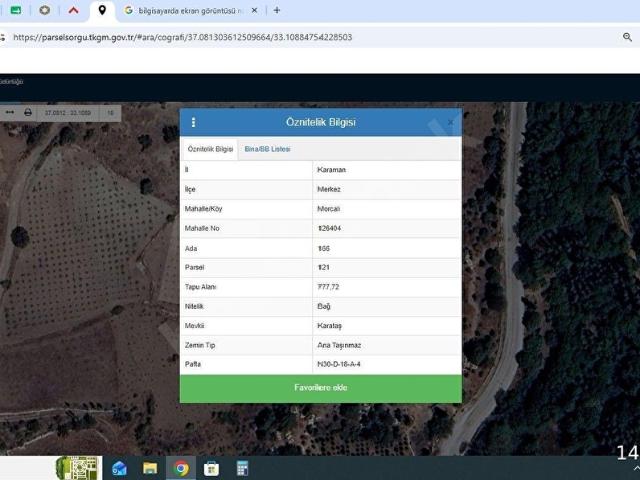Click the Ada value 166

click(324, 248)
